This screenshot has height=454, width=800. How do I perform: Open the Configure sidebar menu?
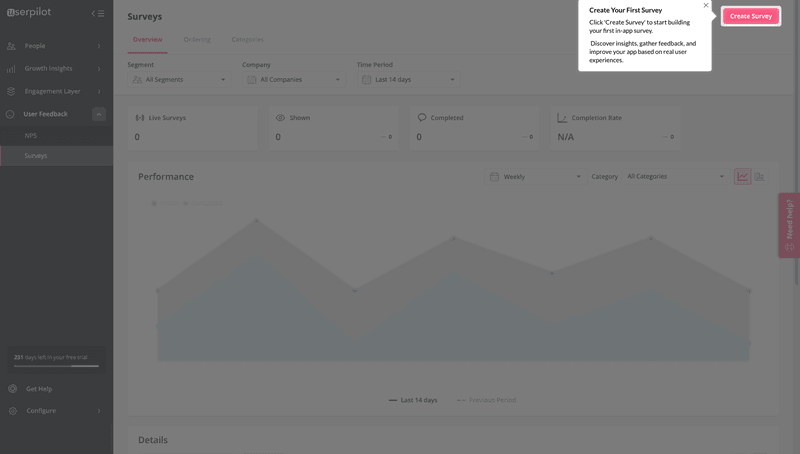point(56,411)
